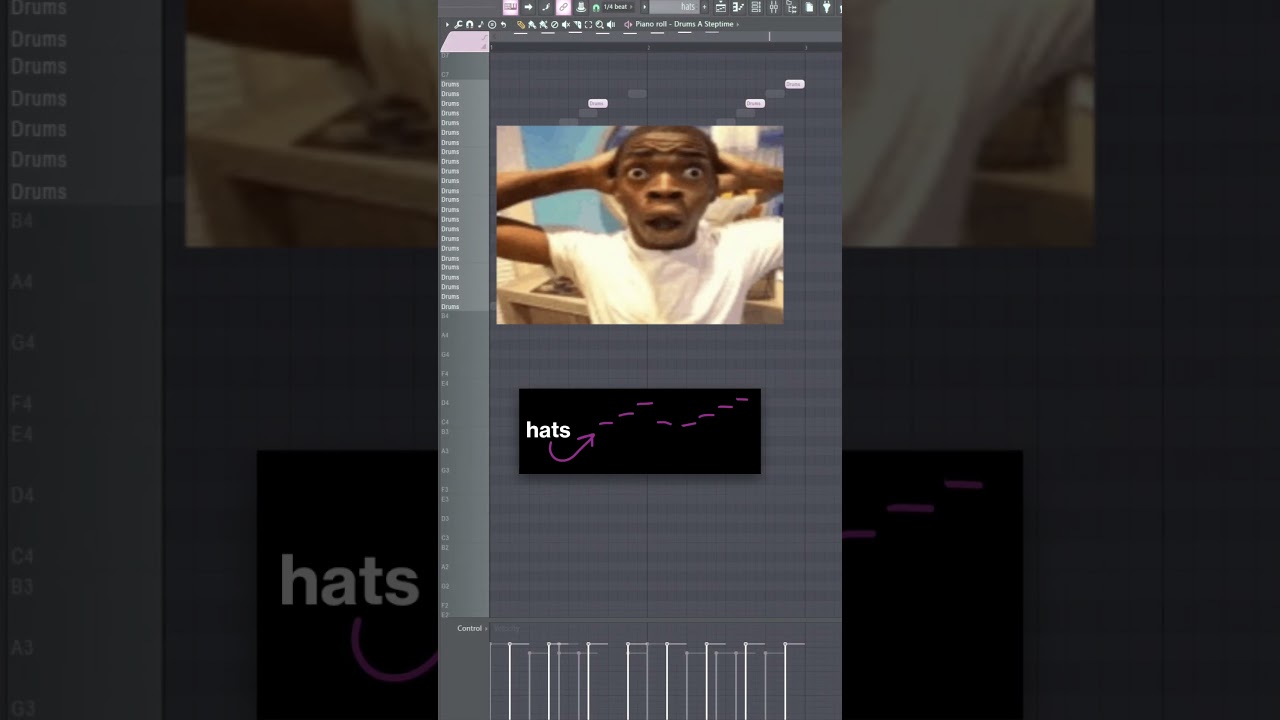Select the C7 piano key label
This screenshot has width=1280, height=720.
click(446, 75)
